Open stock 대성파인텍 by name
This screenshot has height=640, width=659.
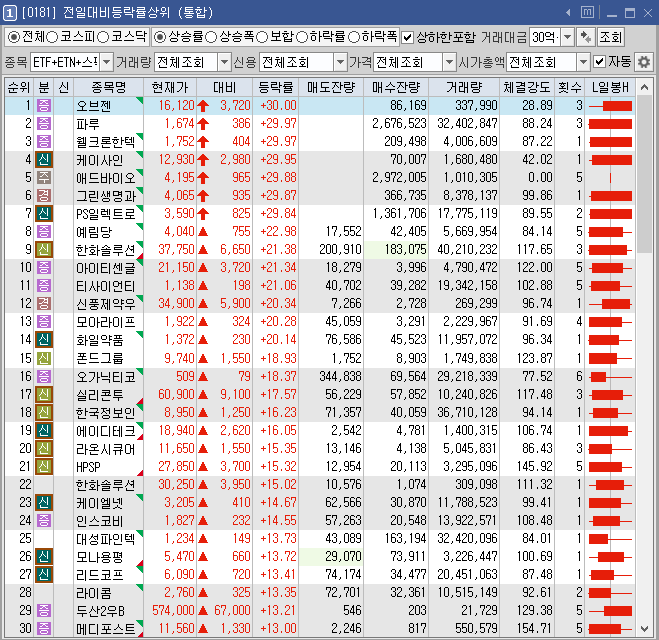coord(105,539)
